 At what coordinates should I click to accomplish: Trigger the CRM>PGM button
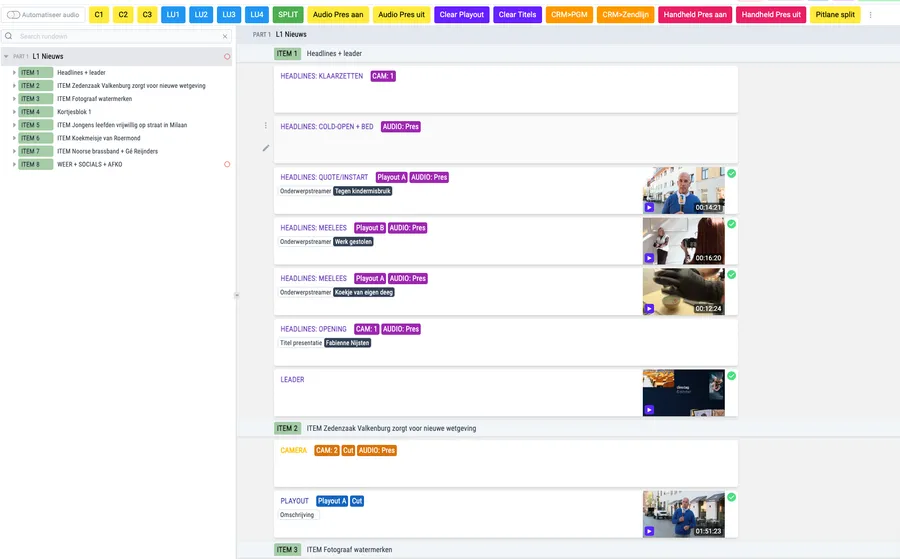569,15
